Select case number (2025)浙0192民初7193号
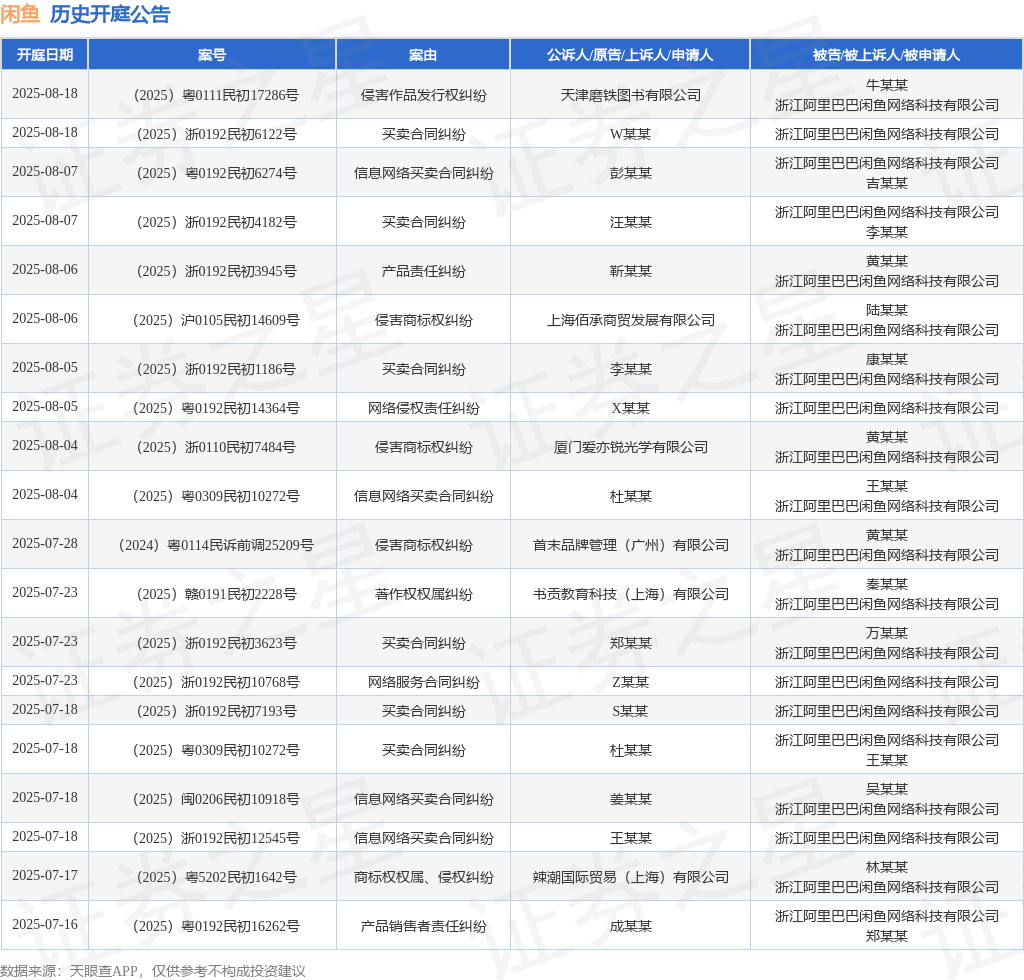Image resolution: width=1024 pixels, height=980 pixels. click(x=216, y=712)
